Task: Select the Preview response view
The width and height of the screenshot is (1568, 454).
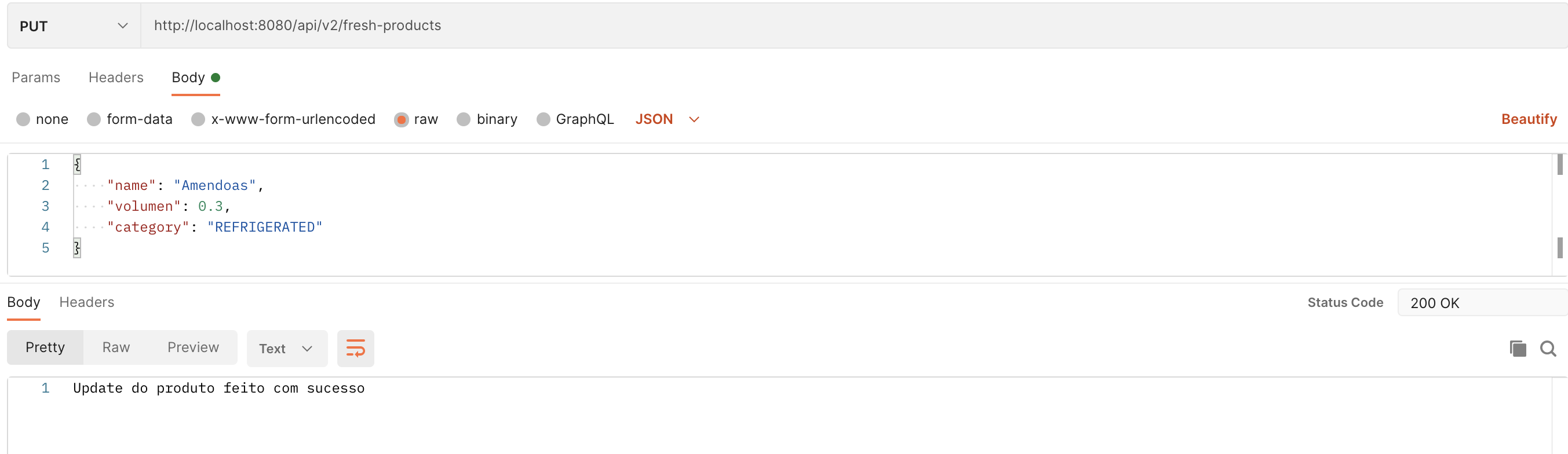Action: (x=193, y=347)
